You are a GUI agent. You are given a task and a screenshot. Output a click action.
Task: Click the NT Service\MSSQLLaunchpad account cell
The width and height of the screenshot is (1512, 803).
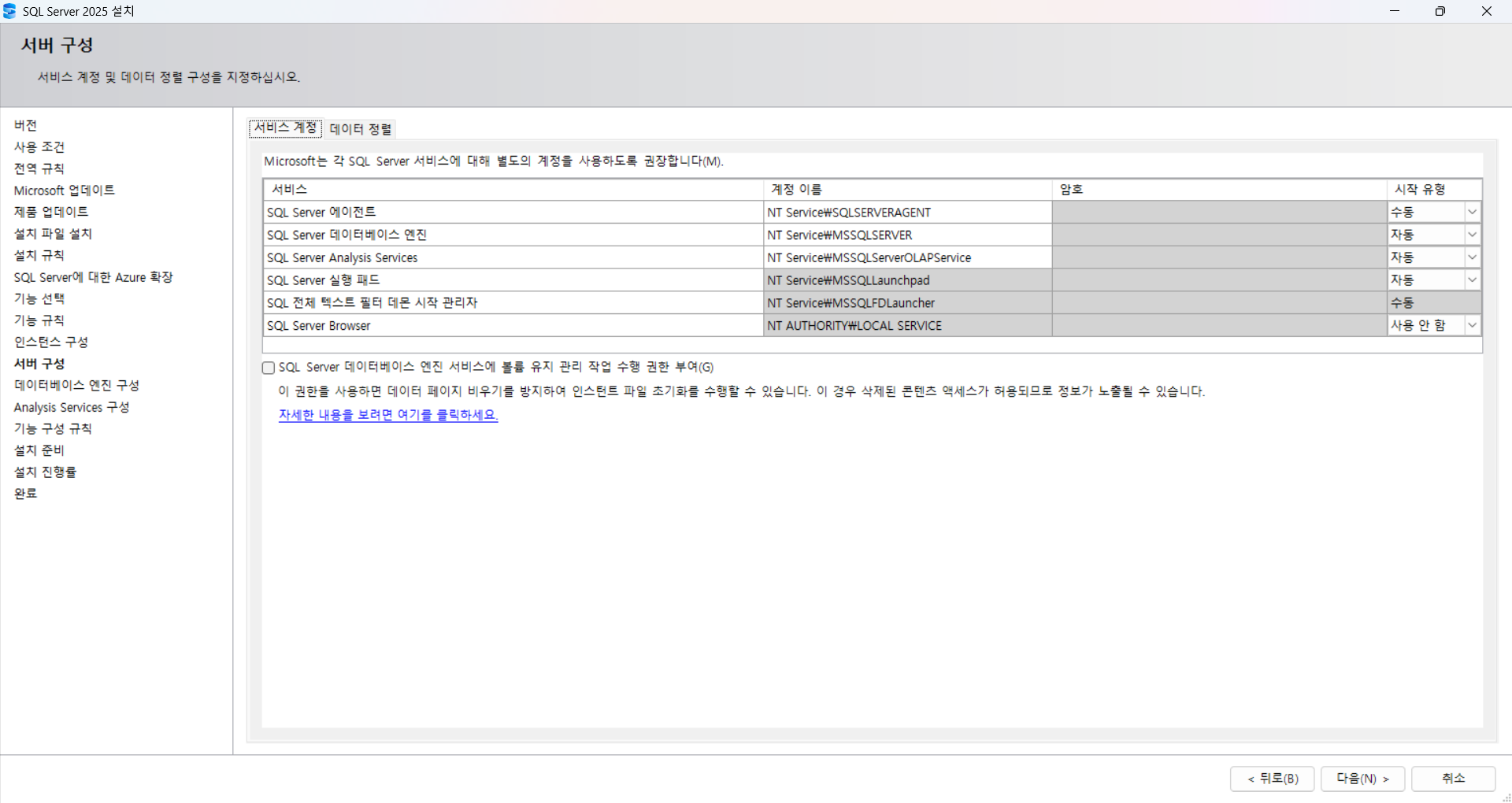tap(907, 280)
